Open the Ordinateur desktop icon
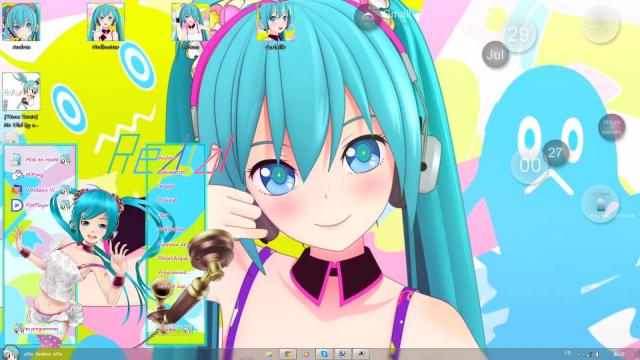640x360 pixels. tap(106, 22)
